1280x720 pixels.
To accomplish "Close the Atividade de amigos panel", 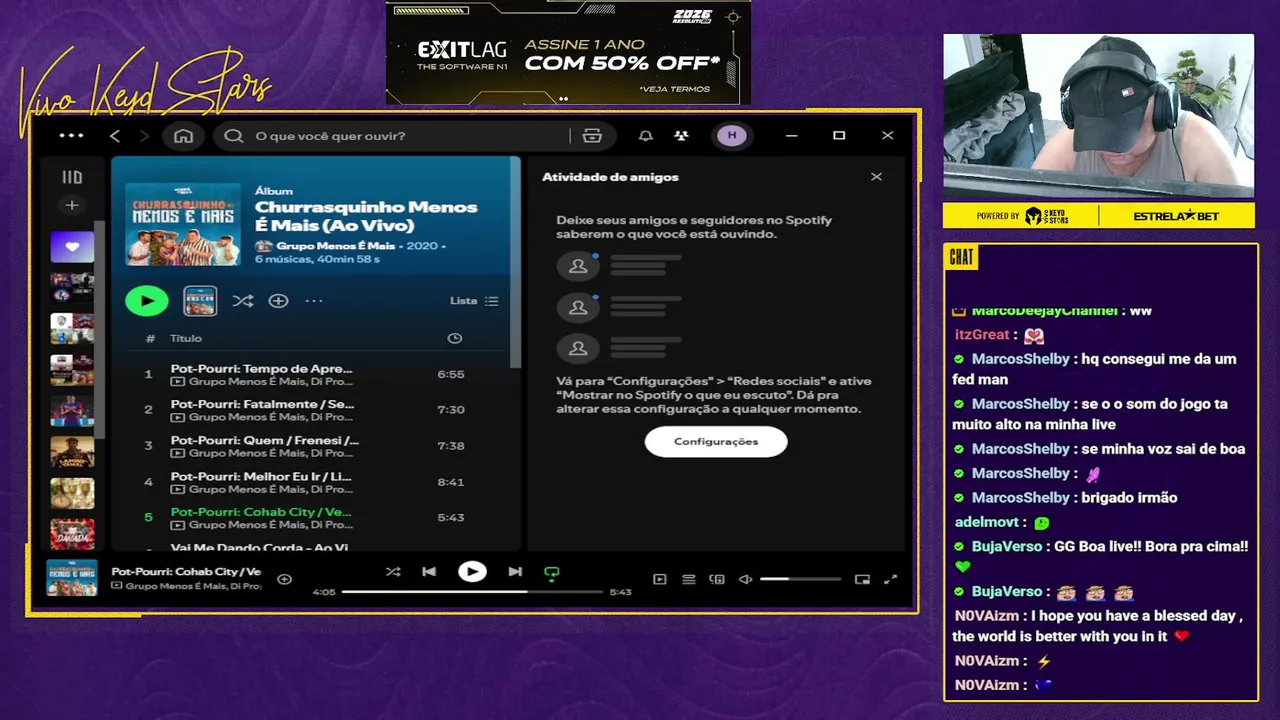I will click(876, 177).
